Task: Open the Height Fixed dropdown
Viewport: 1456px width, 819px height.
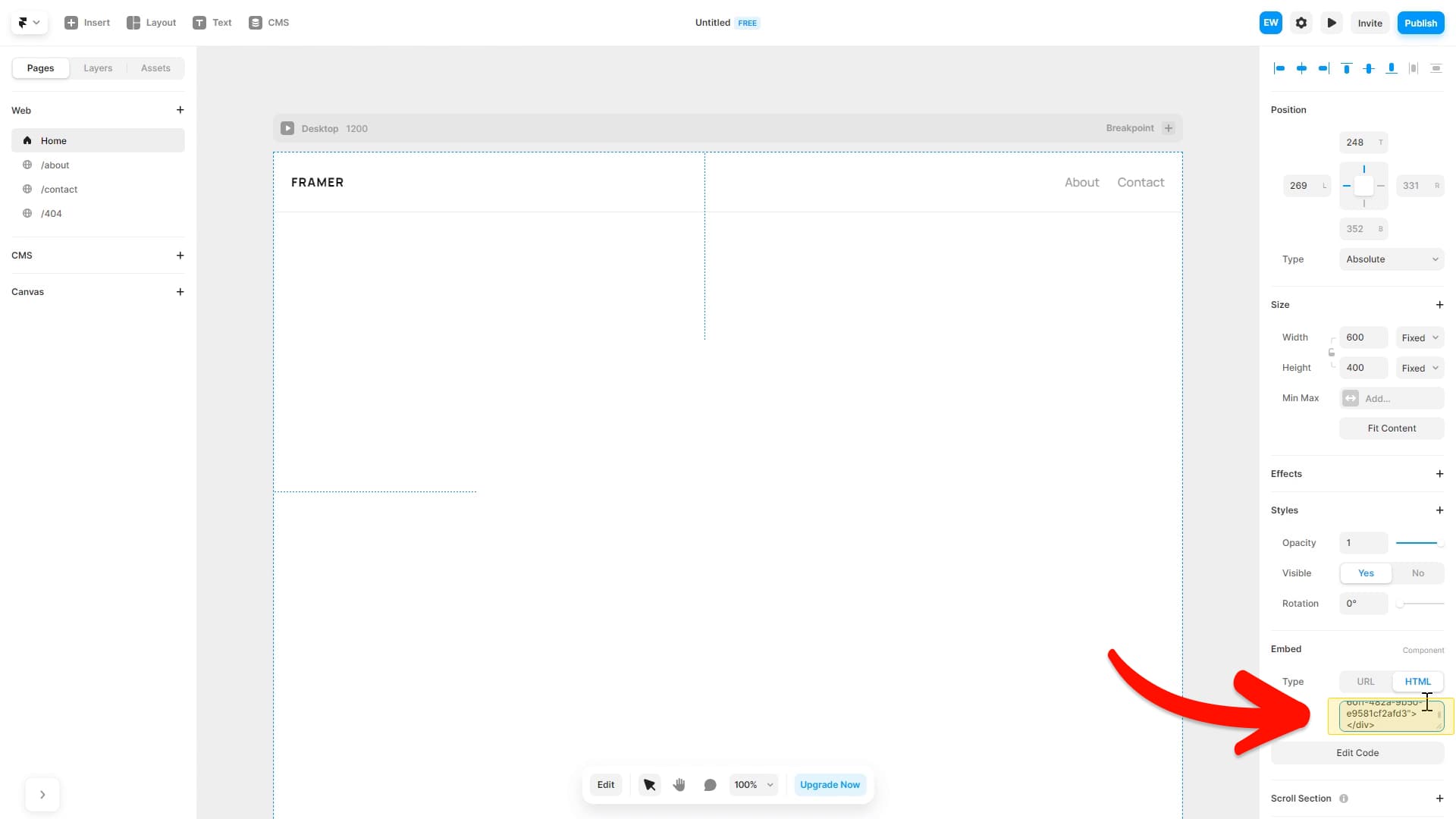Action: 1420,368
